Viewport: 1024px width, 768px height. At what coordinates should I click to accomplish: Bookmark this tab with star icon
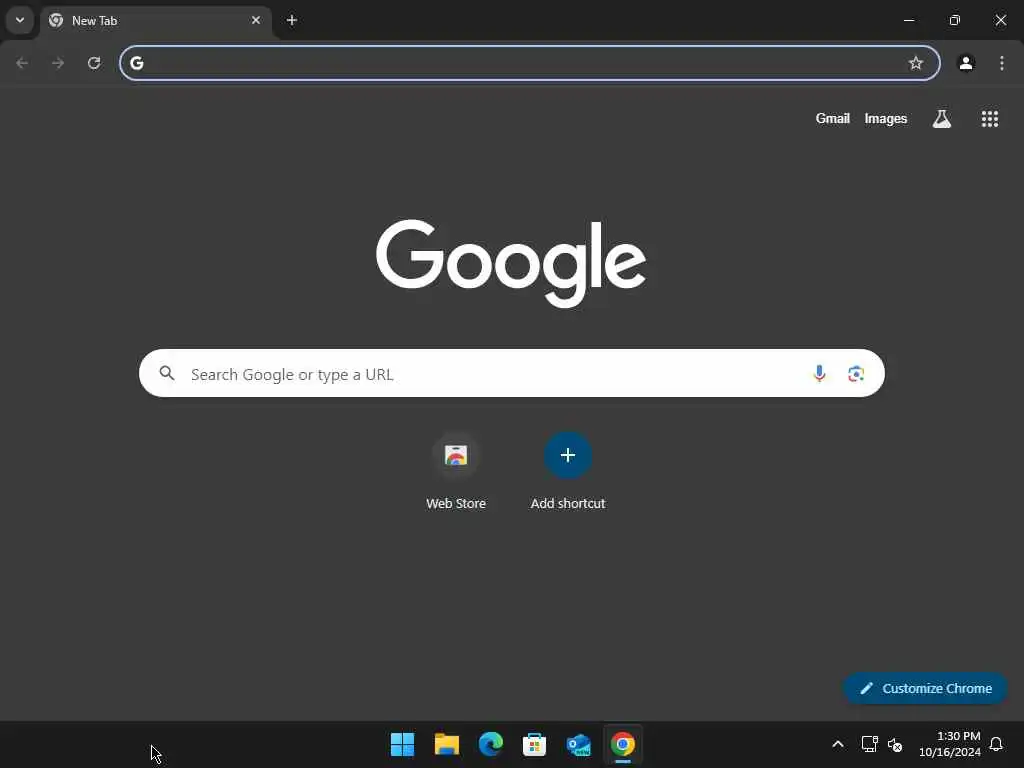916,63
